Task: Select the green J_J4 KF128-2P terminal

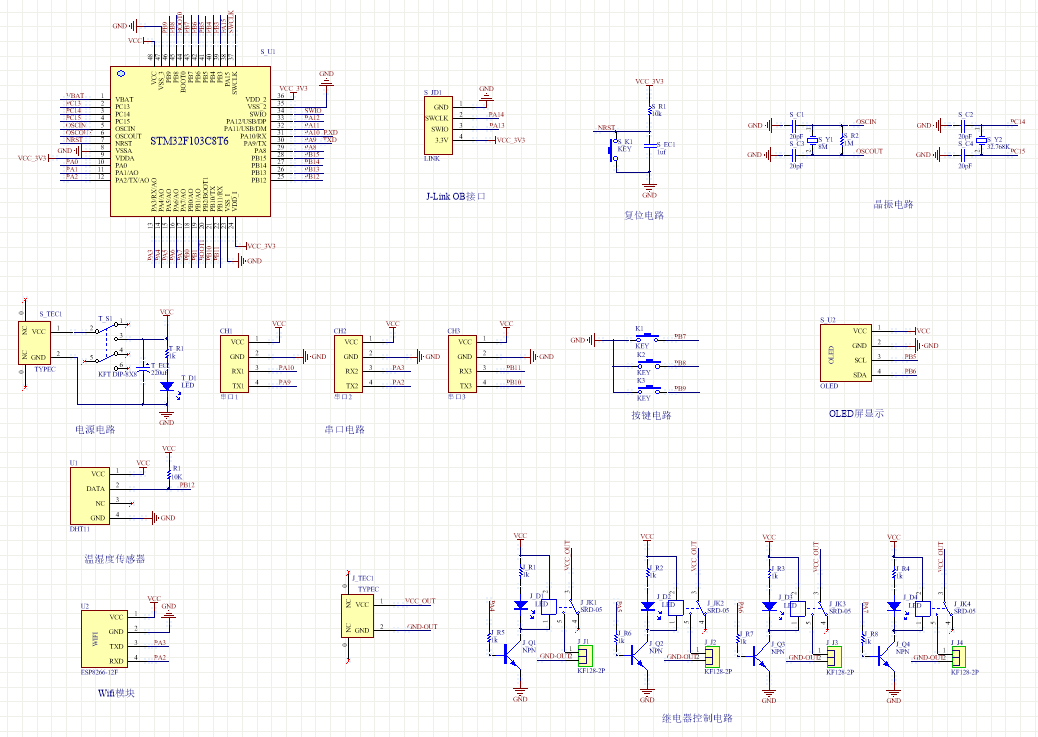Action: click(x=959, y=656)
